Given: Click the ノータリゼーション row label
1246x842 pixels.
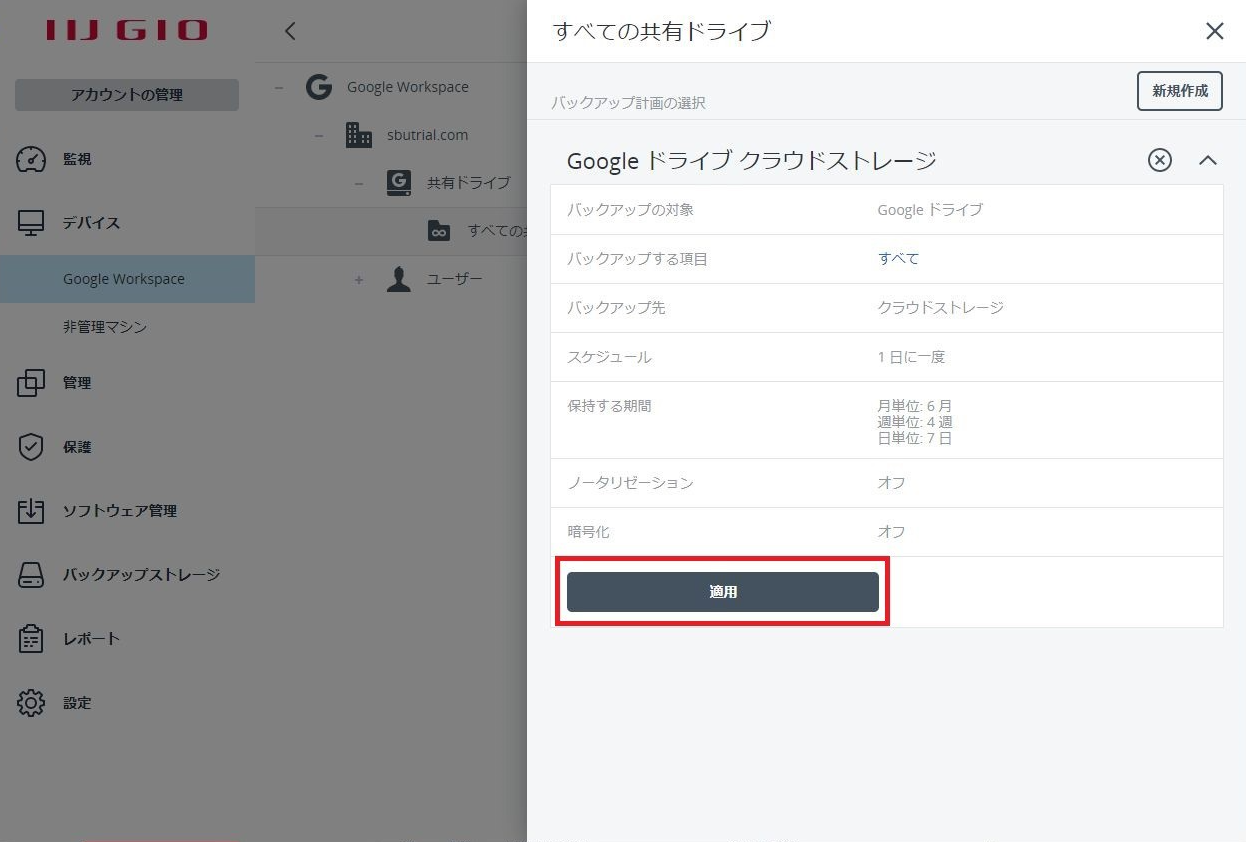Looking at the screenshot, I should (630, 482).
